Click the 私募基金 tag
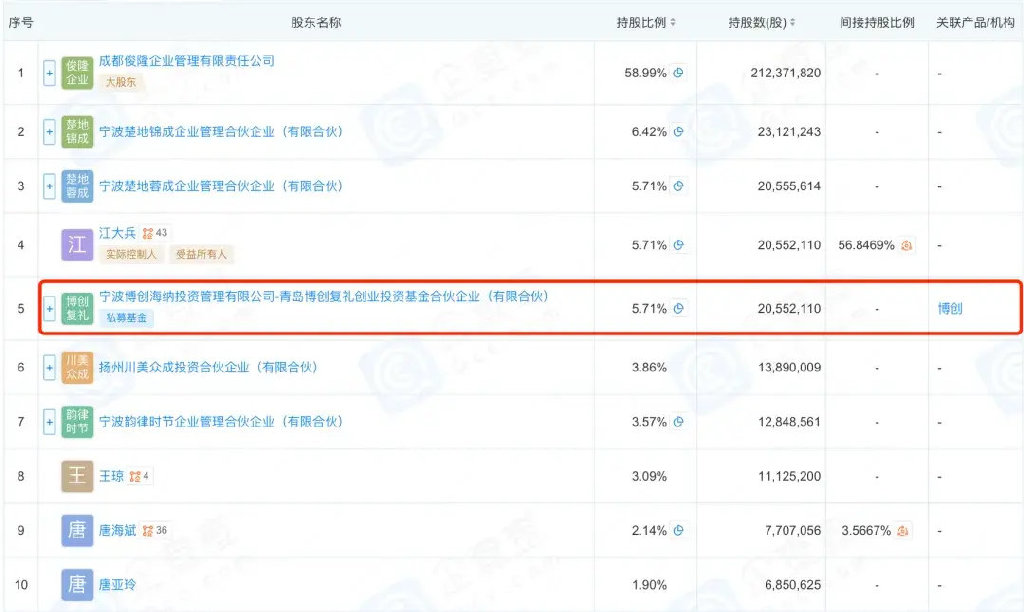 pyautogui.click(x=127, y=318)
